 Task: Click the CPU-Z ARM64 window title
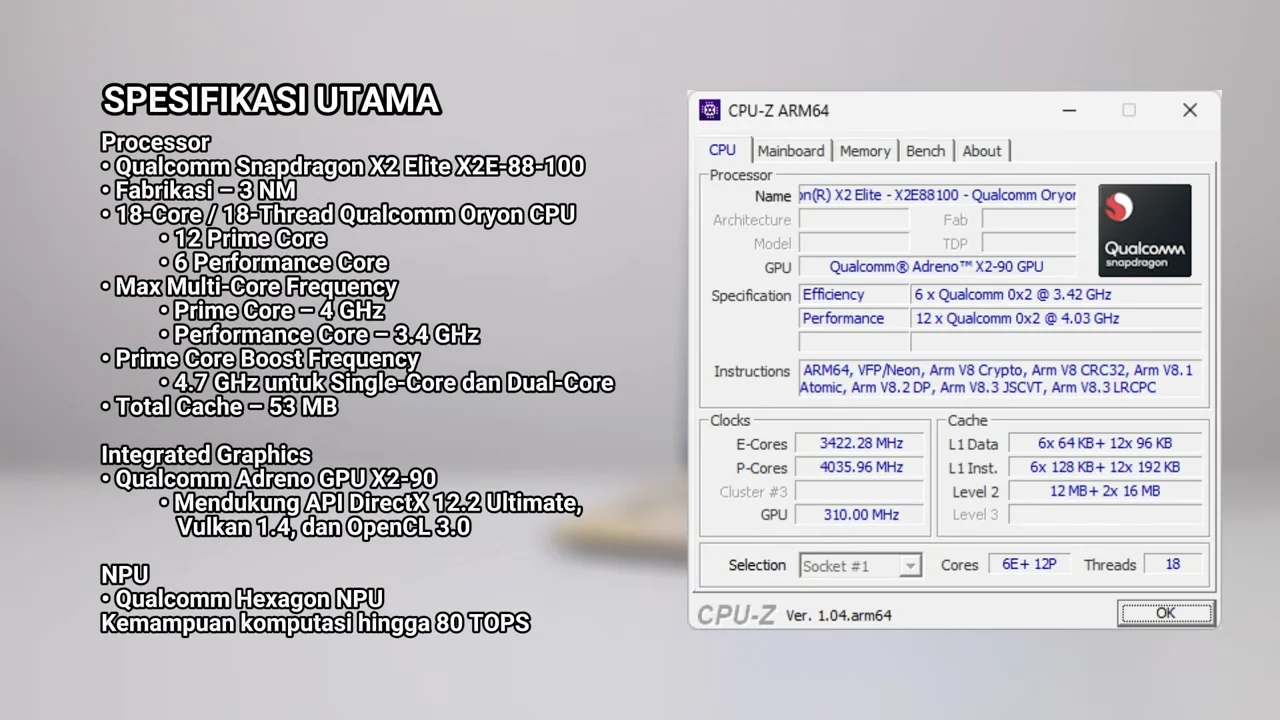click(x=778, y=110)
